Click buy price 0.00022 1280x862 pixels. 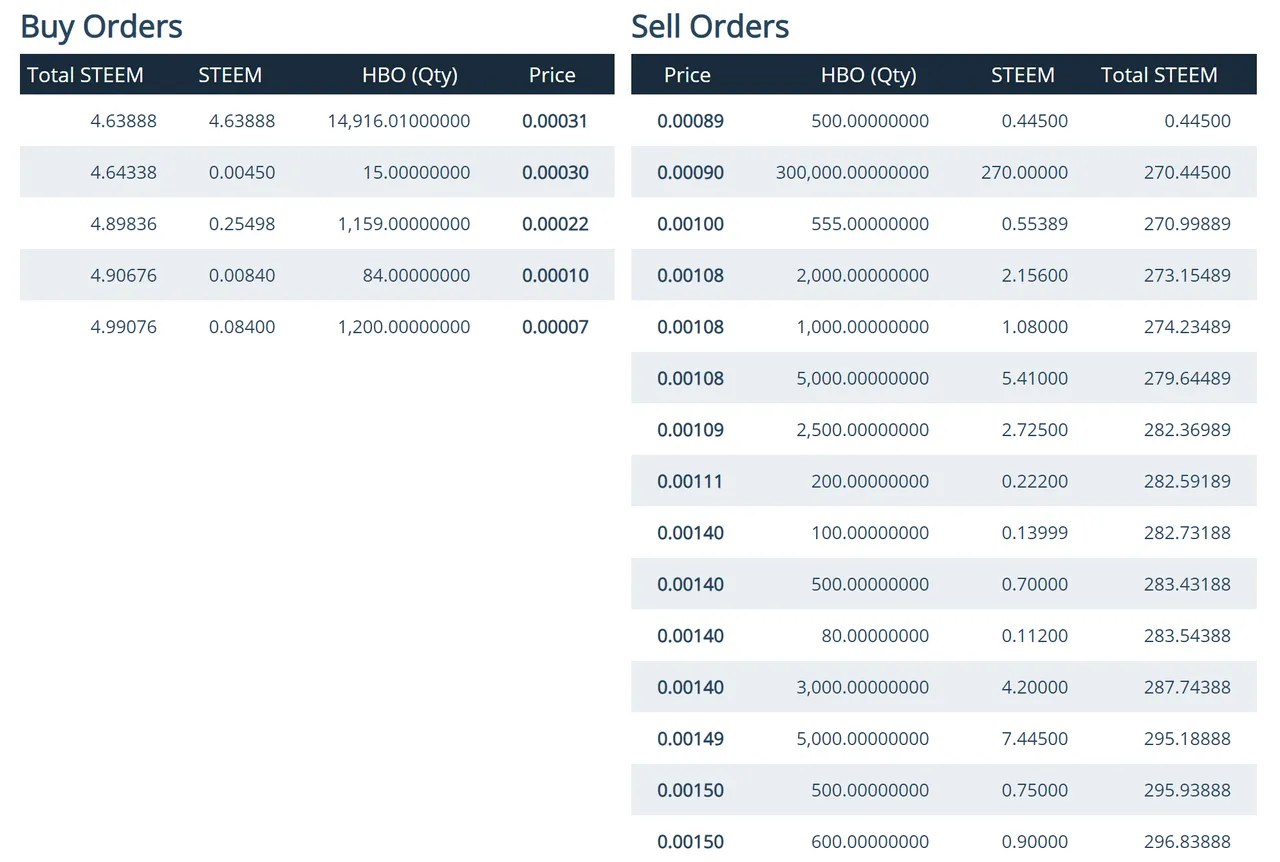(x=555, y=224)
